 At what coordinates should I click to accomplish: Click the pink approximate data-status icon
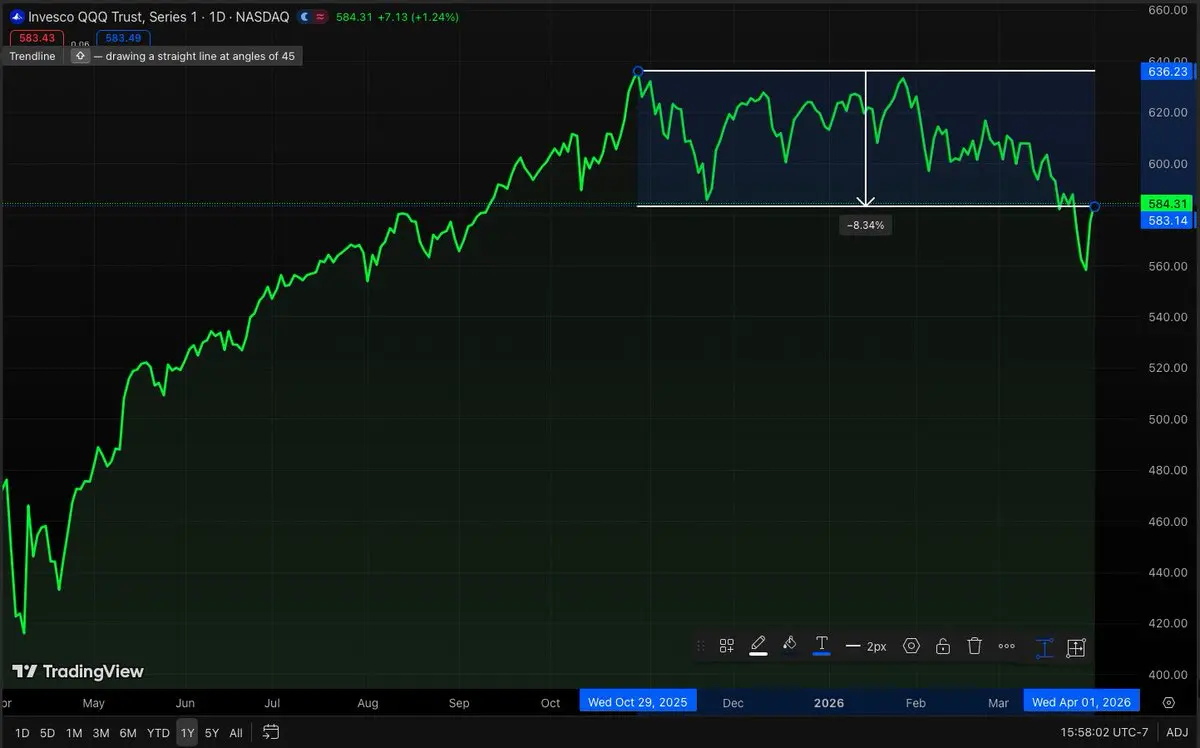[319, 17]
